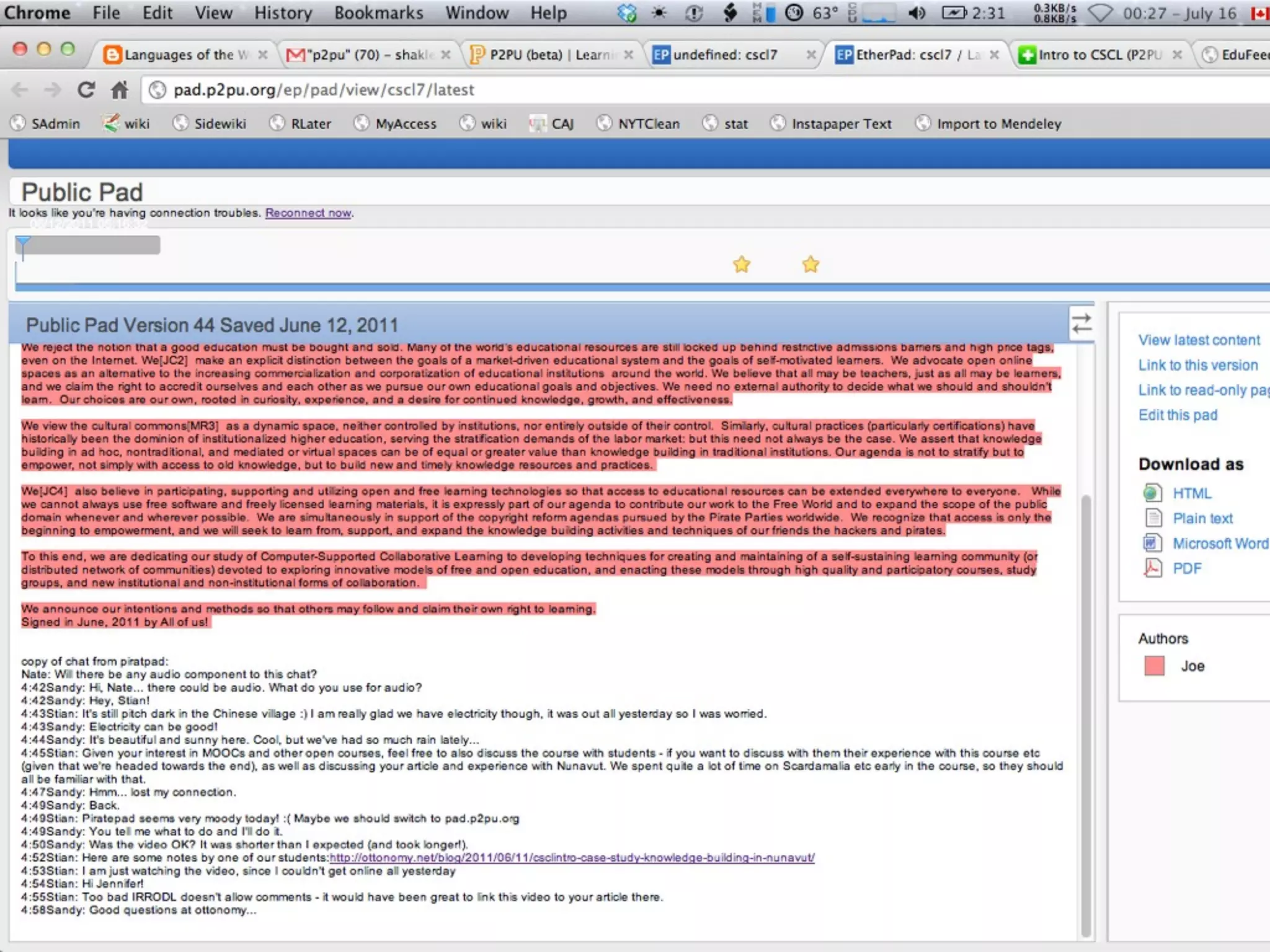Reload the page with the refresh icon

(x=86, y=90)
